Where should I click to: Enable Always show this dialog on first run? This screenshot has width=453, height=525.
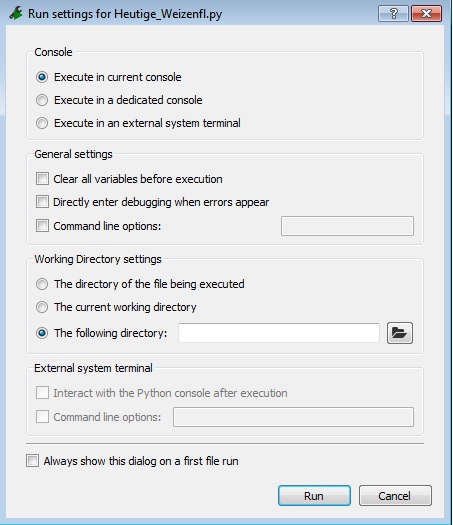click(32, 461)
